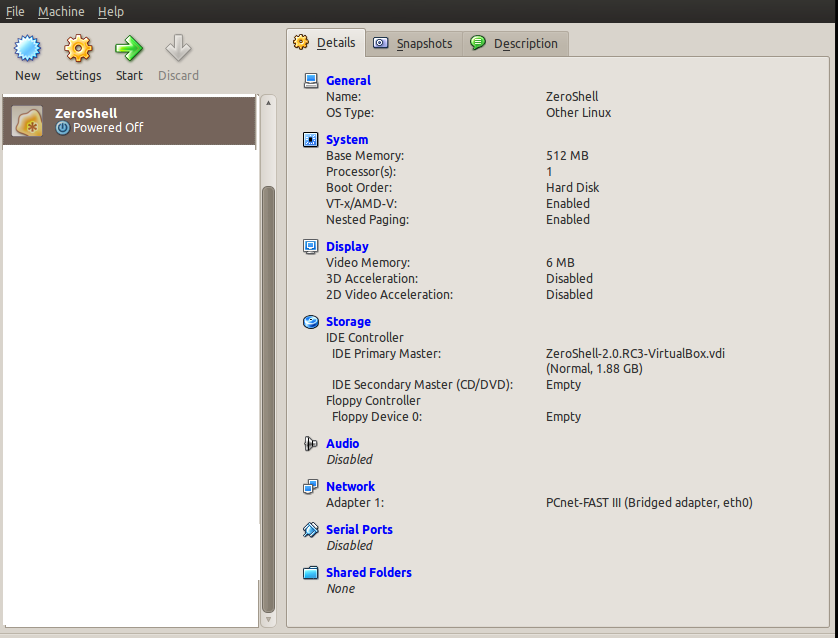This screenshot has width=838, height=638.
Task: Click the PCnet-FAST III adapter value
Action: click(x=649, y=503)
